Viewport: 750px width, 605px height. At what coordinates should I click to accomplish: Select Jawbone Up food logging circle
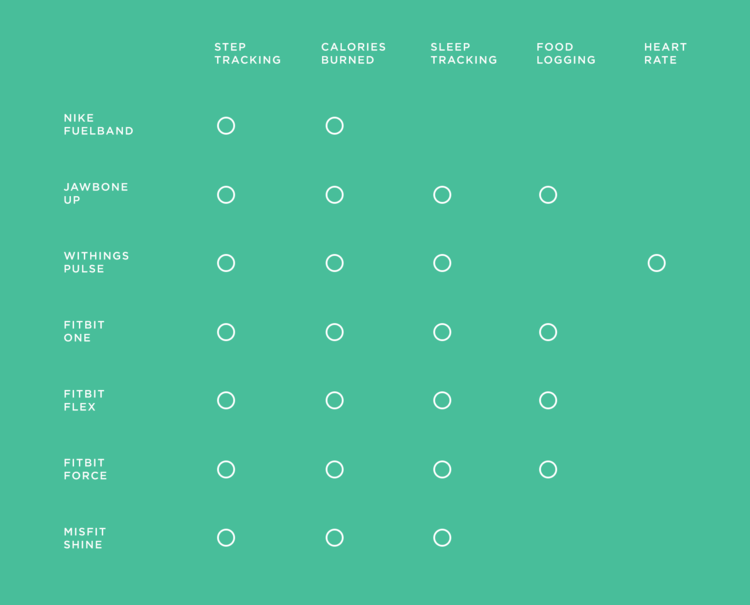coord(548,195)
